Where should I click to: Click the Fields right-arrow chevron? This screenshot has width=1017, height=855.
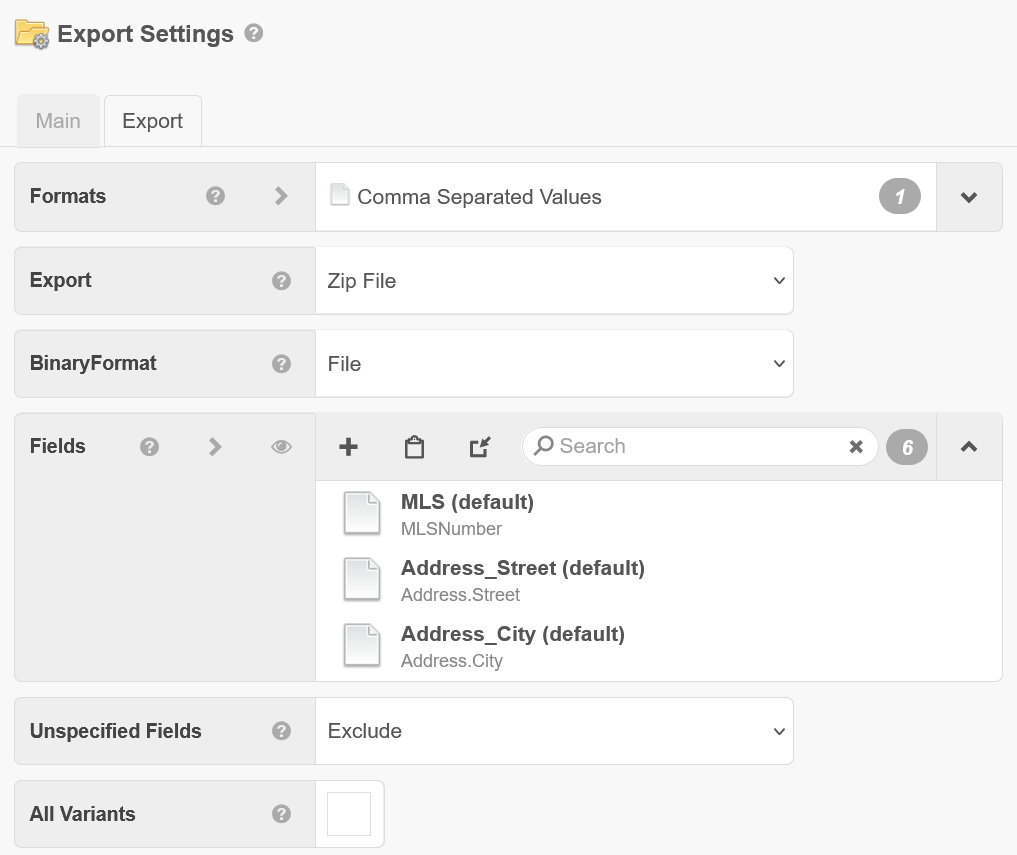[x=215, y=446]
